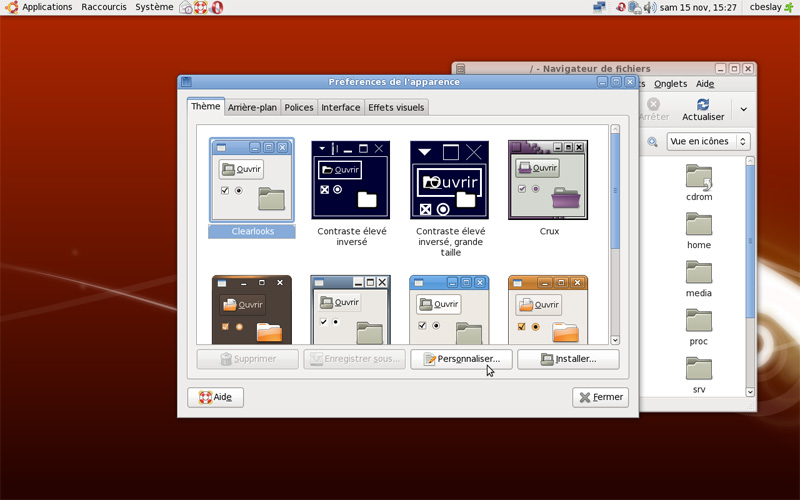This screenshot has width=800, height=500.
Task: Click the theme list scrollbar handle
Action: coord(615,191)
